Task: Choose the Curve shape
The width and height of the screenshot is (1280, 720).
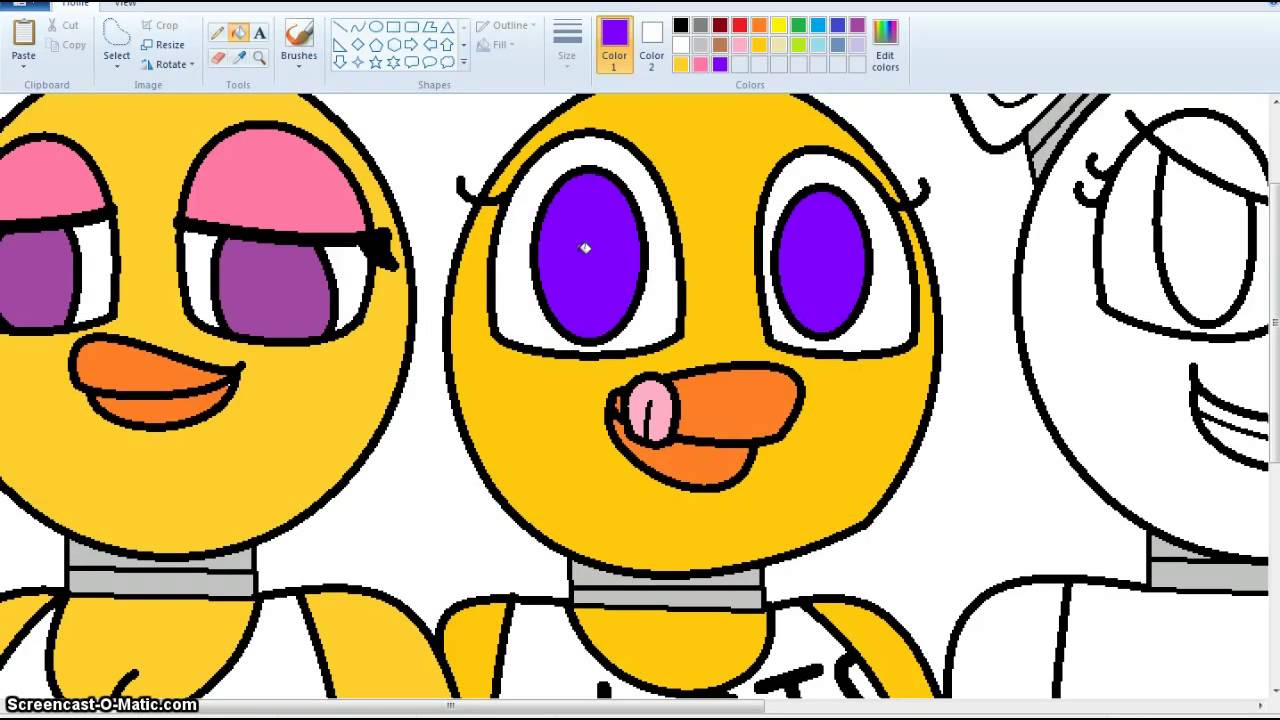Action: 357,27
